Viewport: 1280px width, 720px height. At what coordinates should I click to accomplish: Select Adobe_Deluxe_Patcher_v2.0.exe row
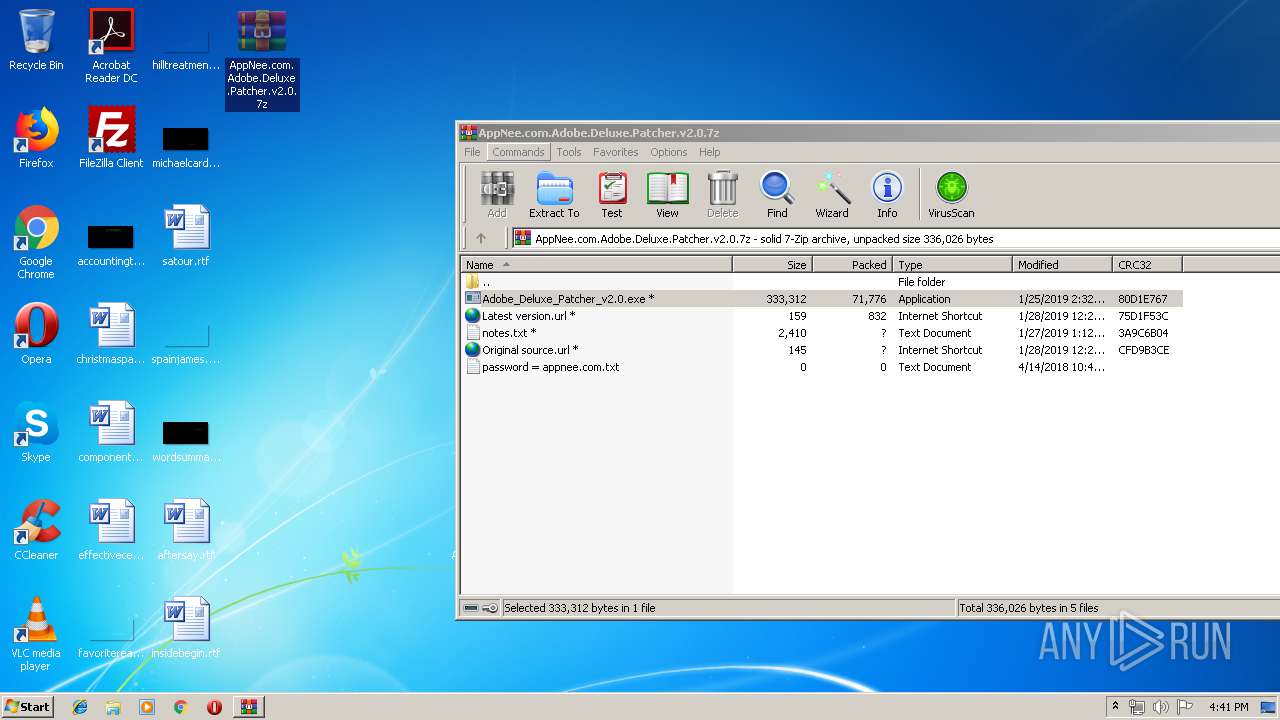[822, 299]
